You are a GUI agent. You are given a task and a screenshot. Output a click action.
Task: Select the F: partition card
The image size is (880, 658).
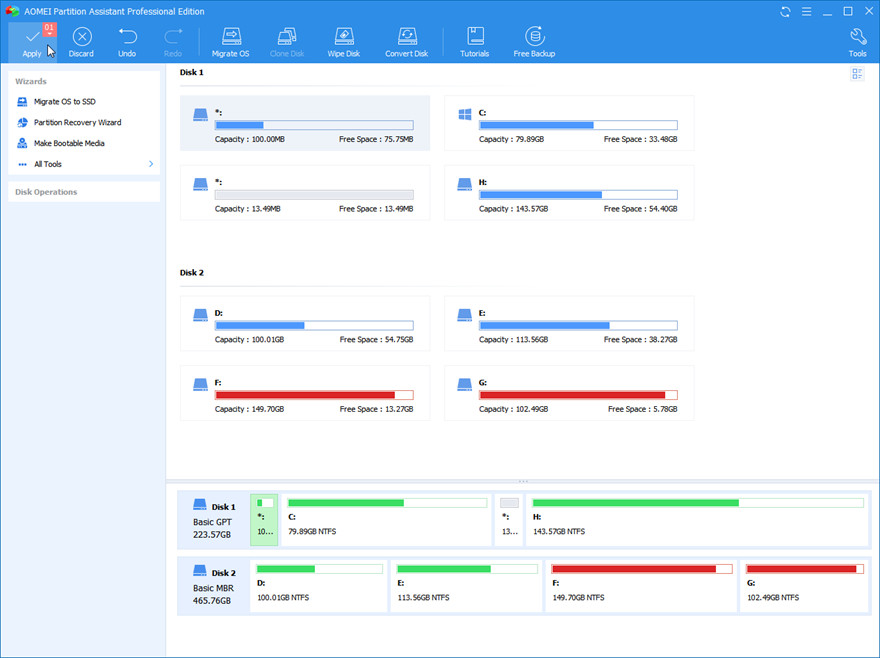click(305, 393)
